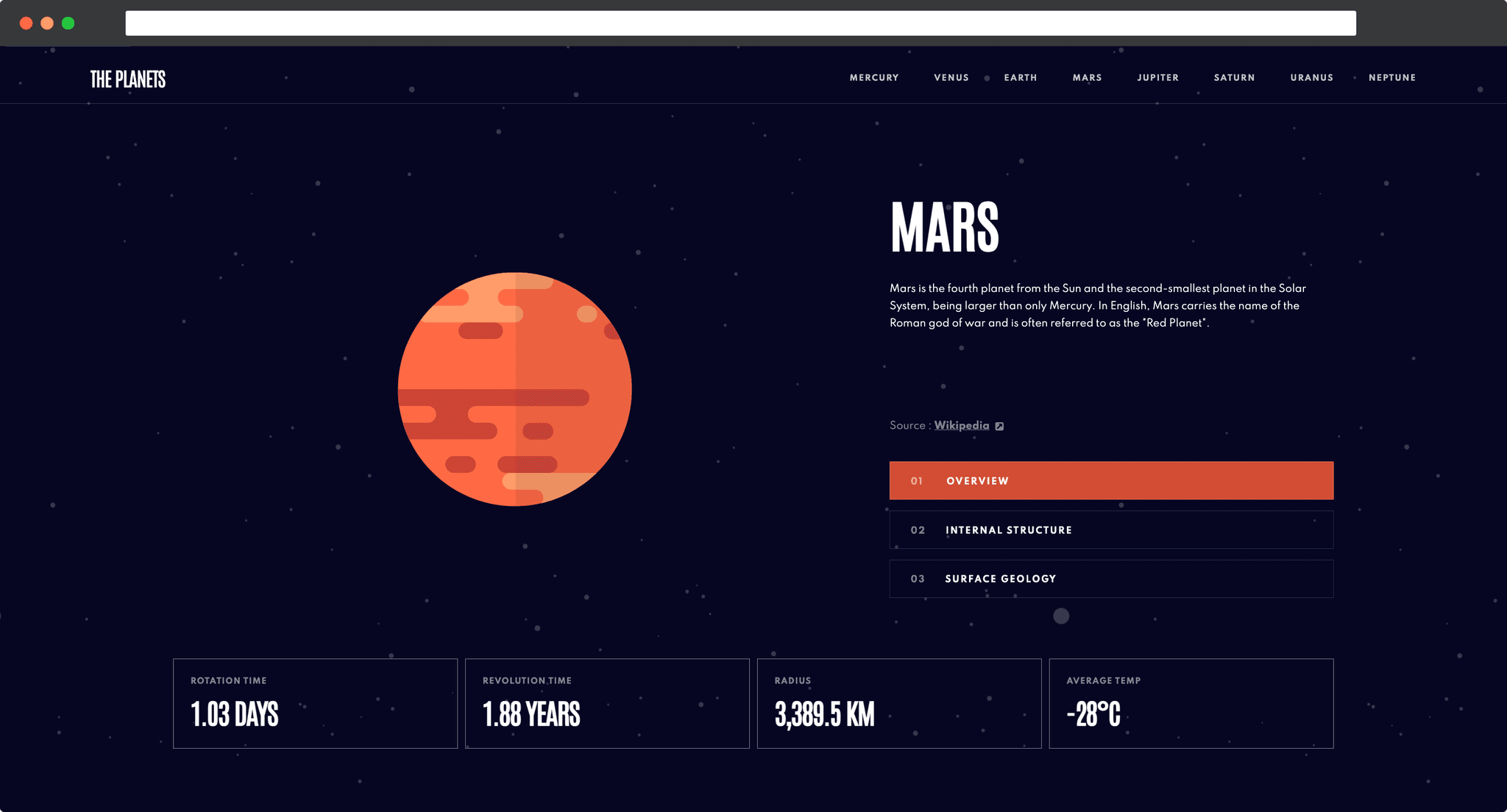This screenshot has width=1507, height=812.
Task: Open the Wikipedia source via external link icon
Action: [x=999, y=426]
